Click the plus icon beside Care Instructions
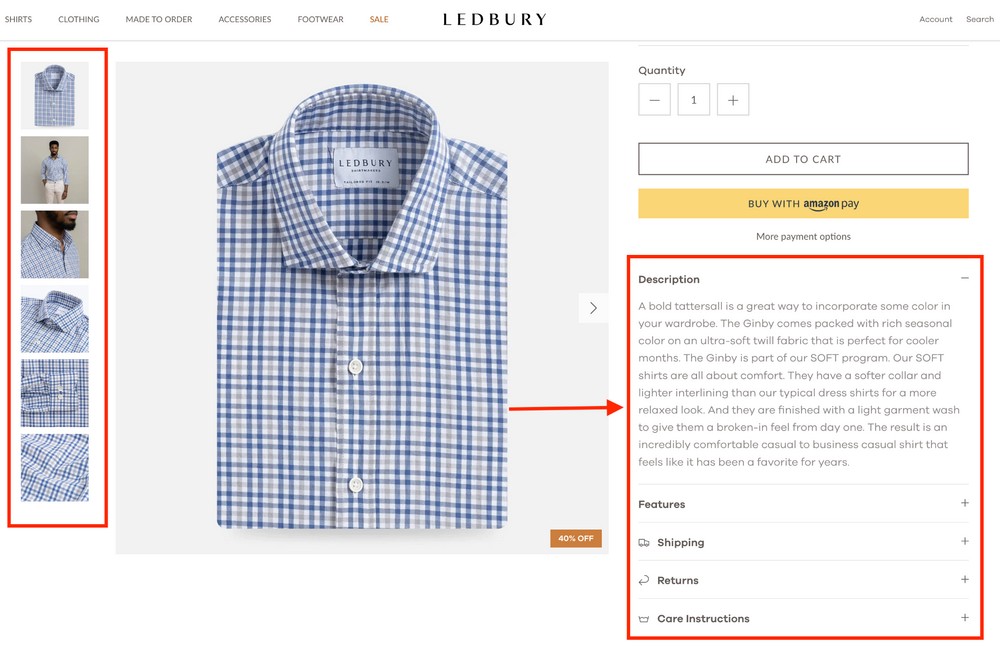 (965, 618)
